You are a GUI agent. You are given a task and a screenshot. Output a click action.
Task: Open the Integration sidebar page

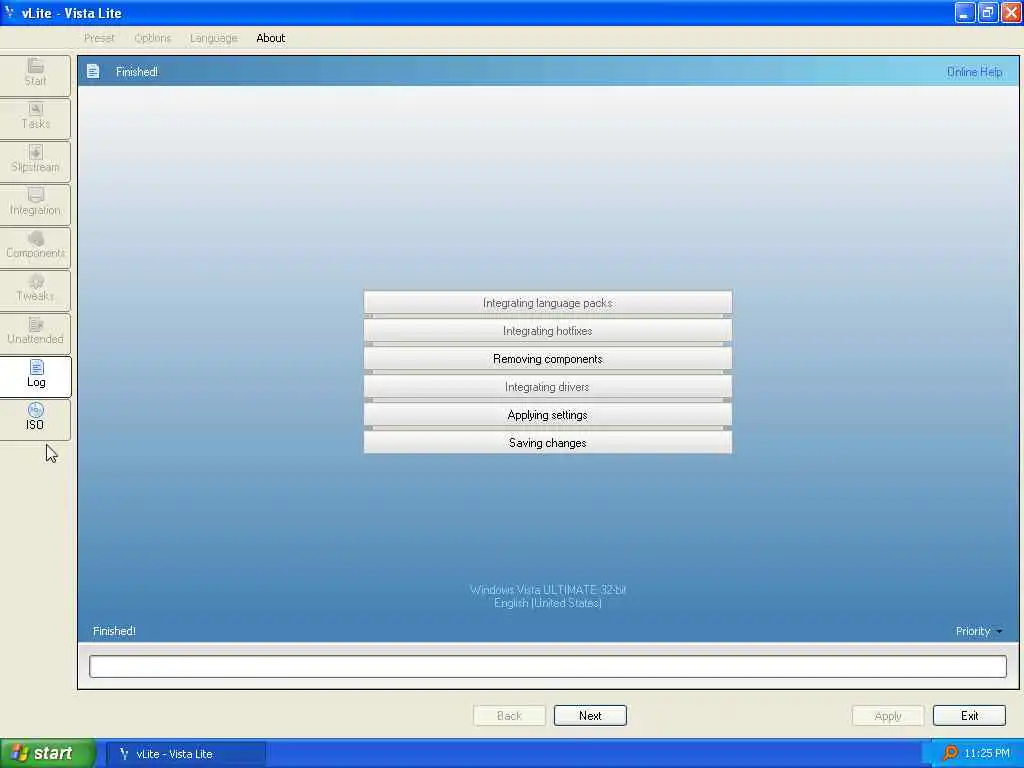click(35, 203)
